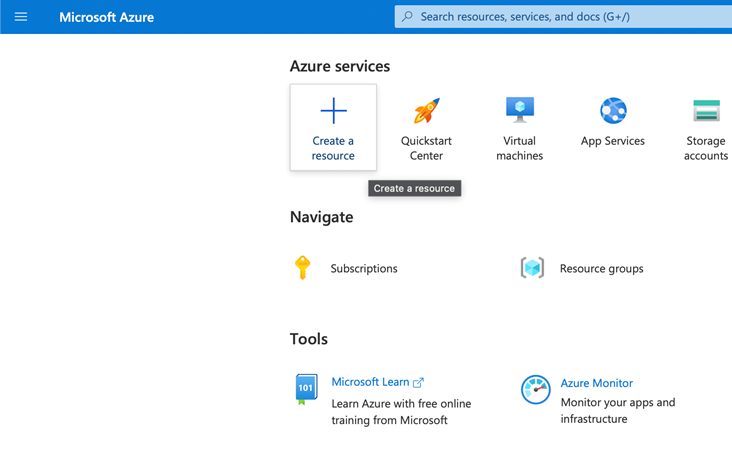Go to Microsoft Azure home title

[x=106, y=17]
